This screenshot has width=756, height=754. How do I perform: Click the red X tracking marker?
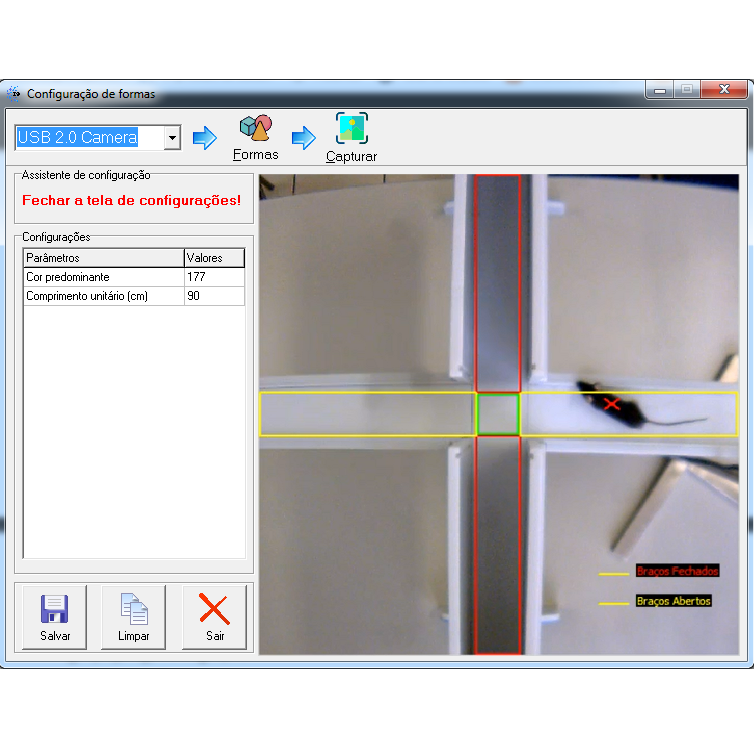[x=612, y=404]
